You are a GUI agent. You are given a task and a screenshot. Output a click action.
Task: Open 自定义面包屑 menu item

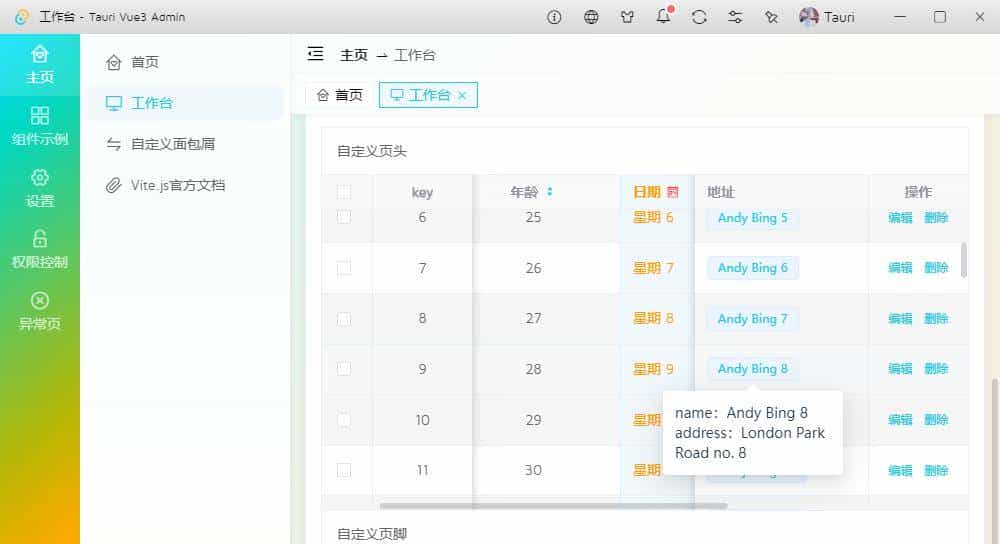[185, 144]
